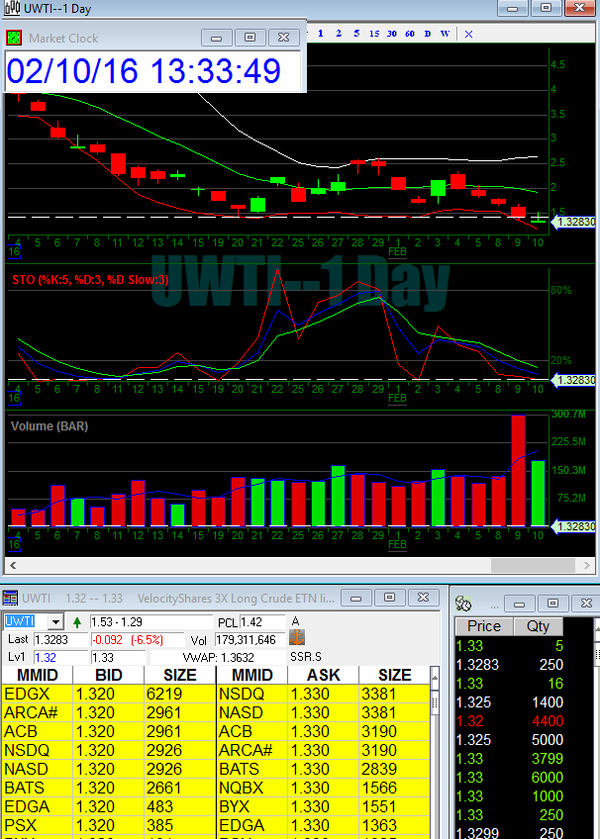Image resolution: width=600 pixels, height=839 pixels.
Task: Click the 1.3283 trade with quantity 250
Action: pyautogui.click(x=509, y=665)
